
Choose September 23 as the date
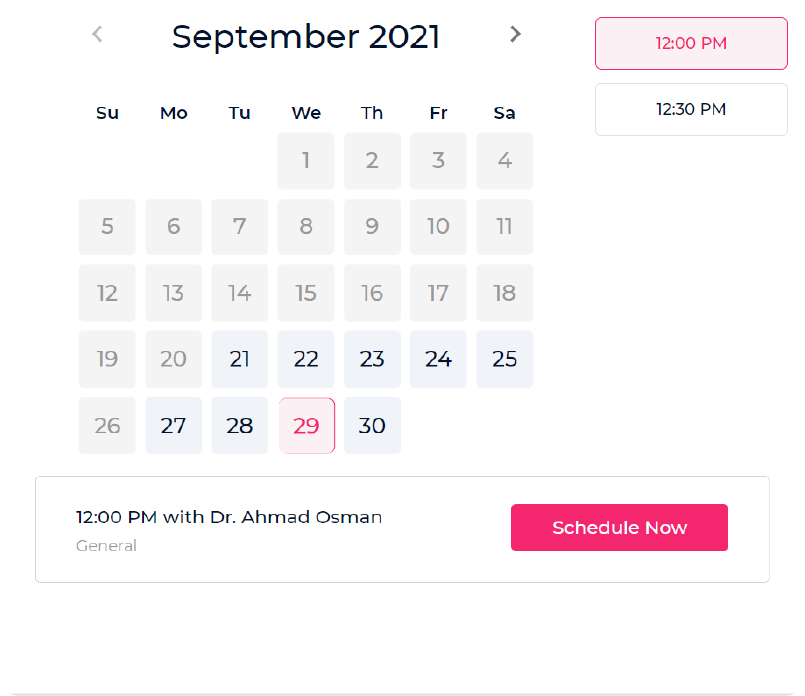[372, 359]
